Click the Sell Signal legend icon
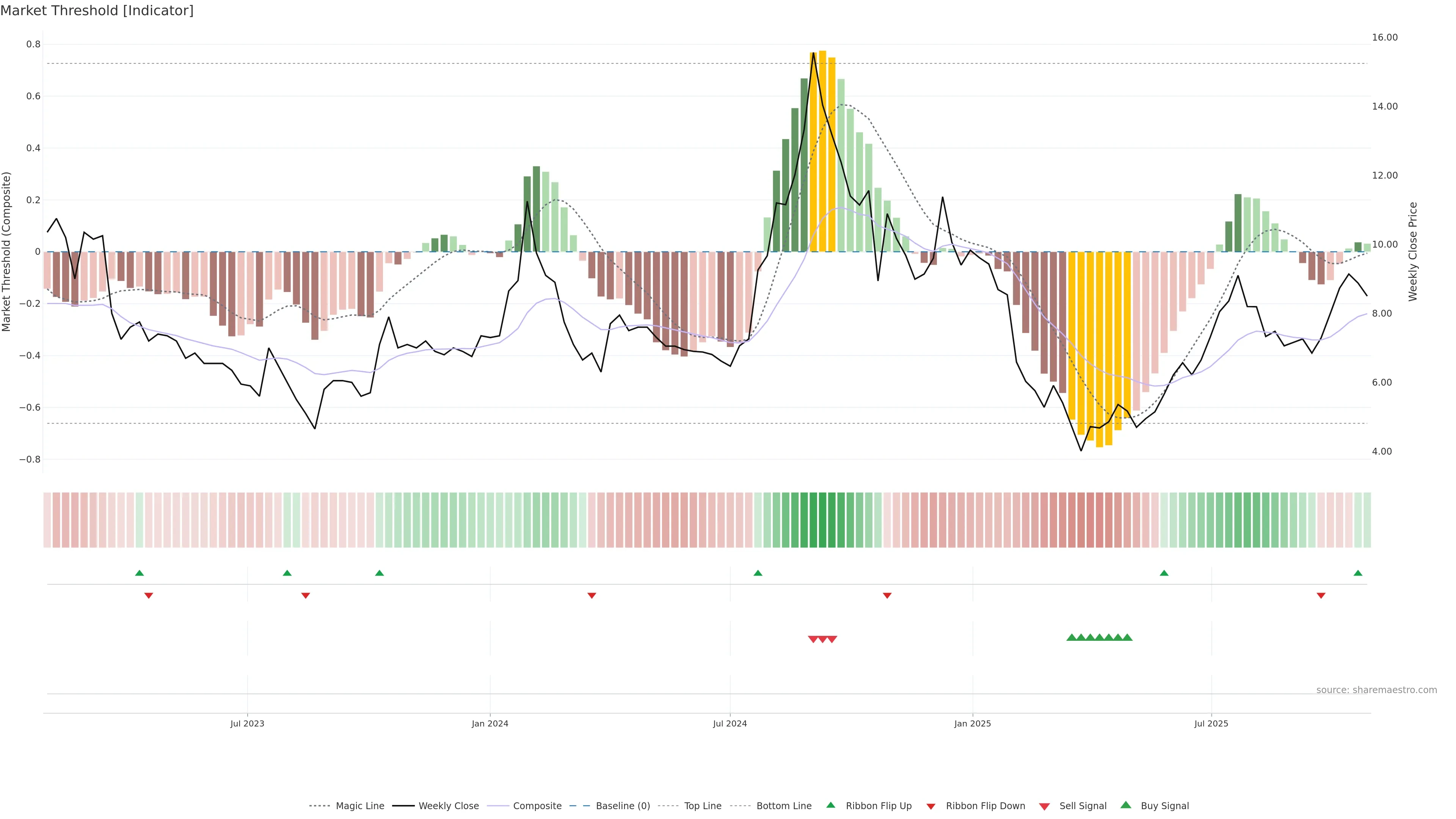Image resolution: width=1456 pixels, height=819 pixels. [x=1045, y=806]
